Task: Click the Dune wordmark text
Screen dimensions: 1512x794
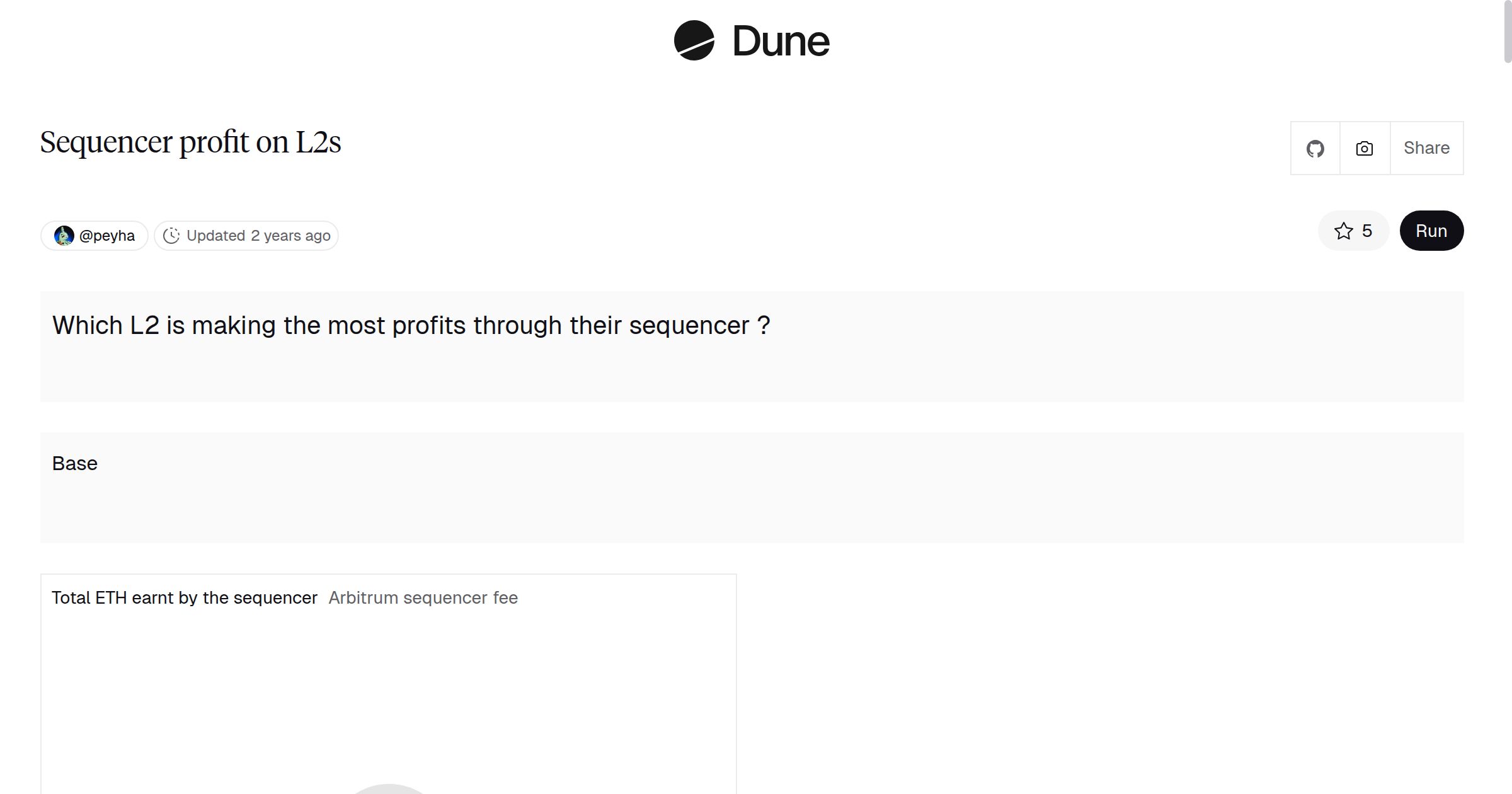Action: pyautogui.click(x=781, y=42)
